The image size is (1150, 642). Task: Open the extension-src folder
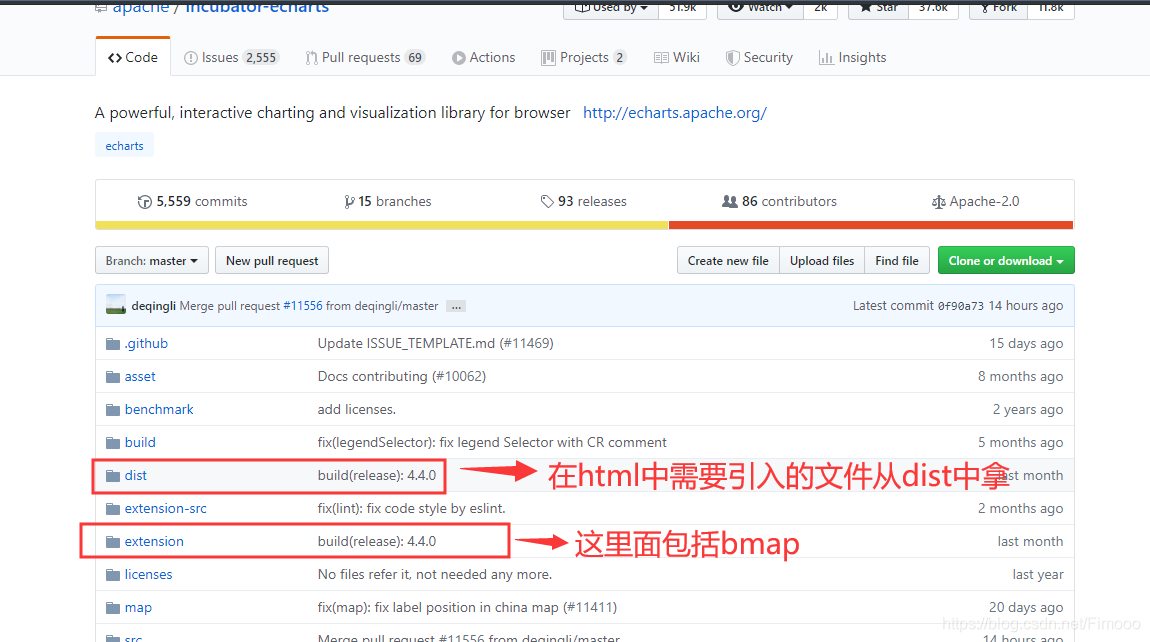click(166, 508)
